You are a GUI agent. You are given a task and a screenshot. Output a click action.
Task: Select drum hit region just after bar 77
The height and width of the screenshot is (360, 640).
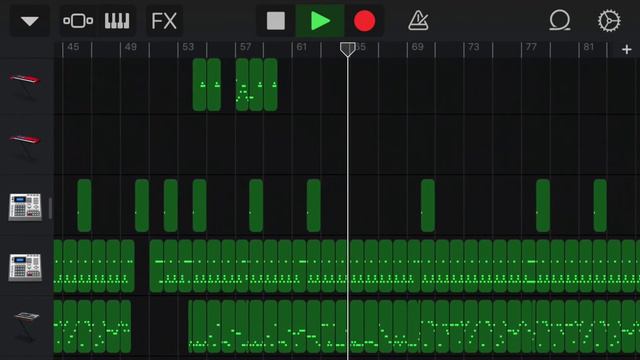pyautogui.click(x=543, y=205)
